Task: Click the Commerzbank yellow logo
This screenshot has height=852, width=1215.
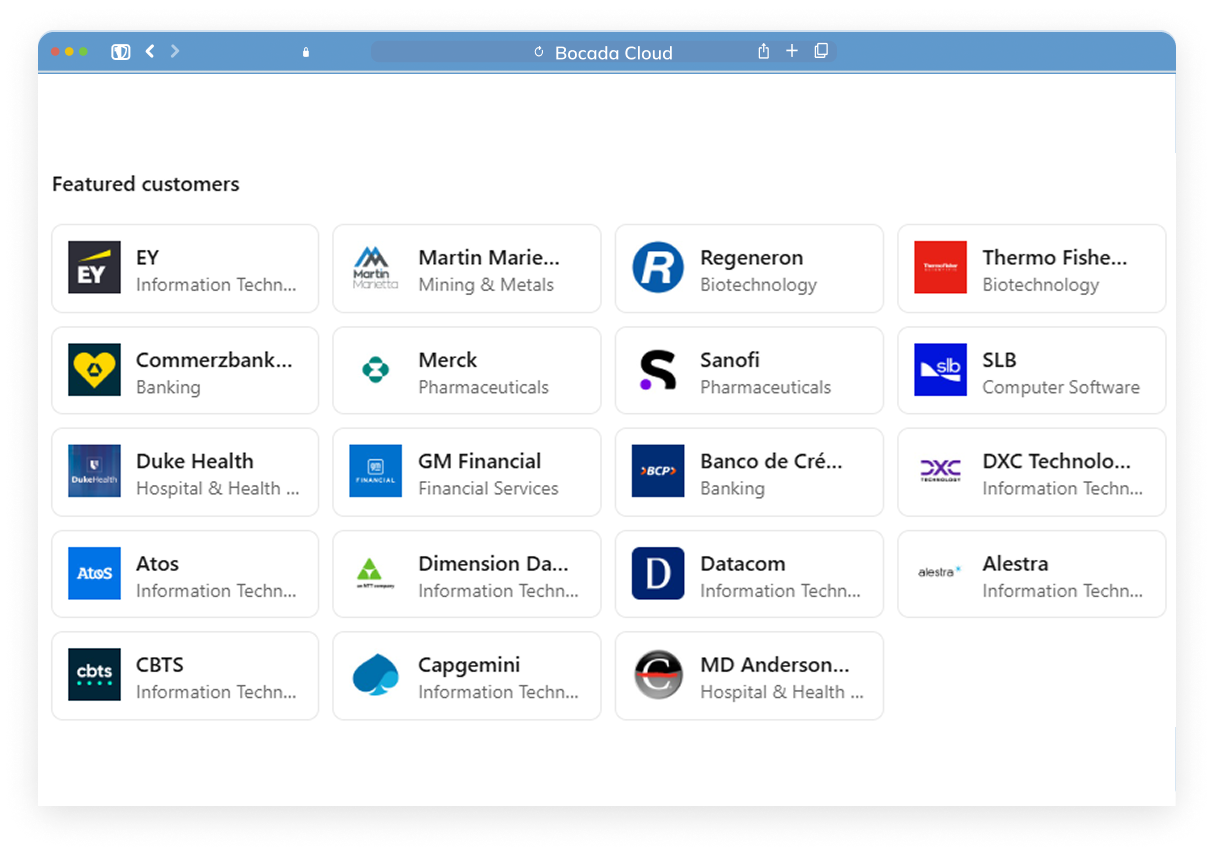Action: click(x=94, y=369)
